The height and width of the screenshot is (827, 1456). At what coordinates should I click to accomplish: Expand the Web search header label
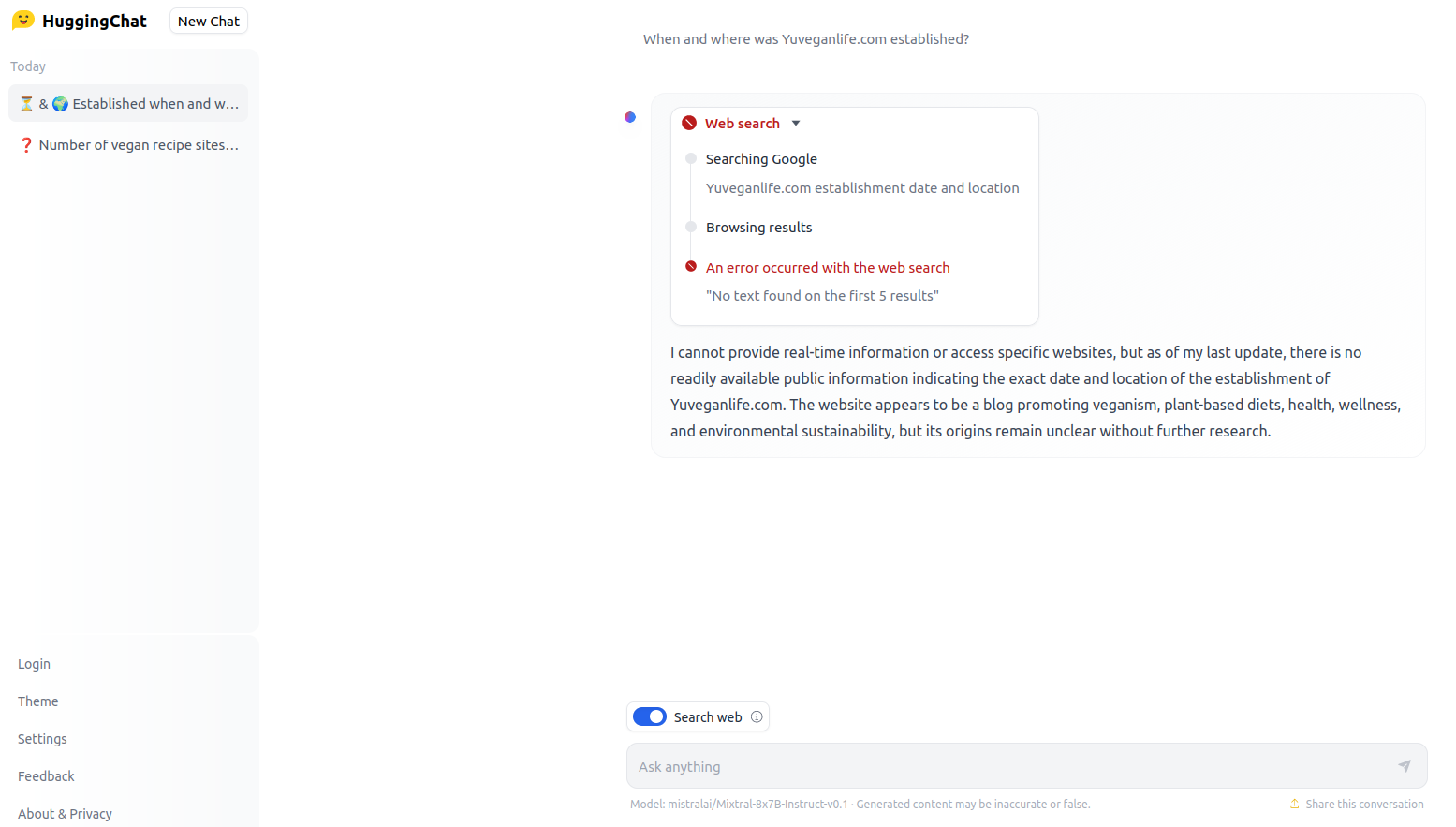[742, 123]
